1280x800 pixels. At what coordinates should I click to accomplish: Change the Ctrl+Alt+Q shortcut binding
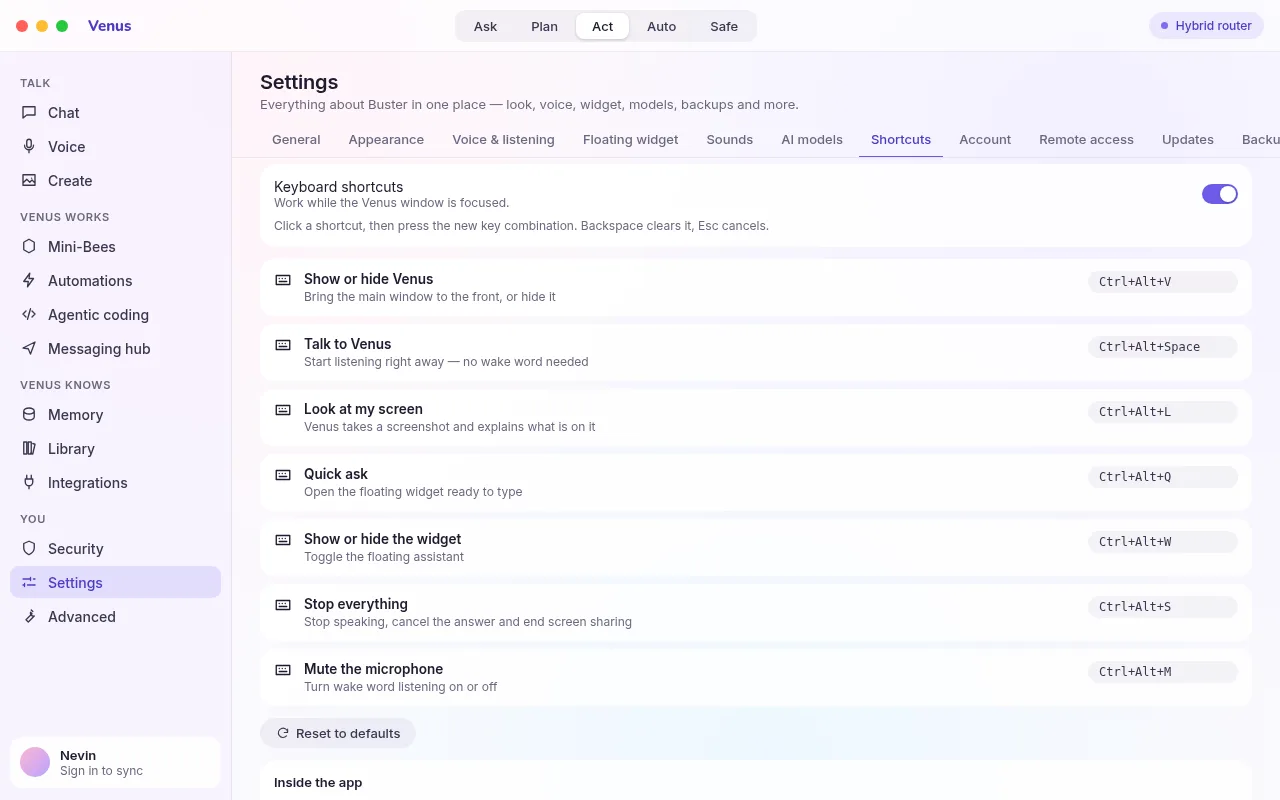(1163, 477)
